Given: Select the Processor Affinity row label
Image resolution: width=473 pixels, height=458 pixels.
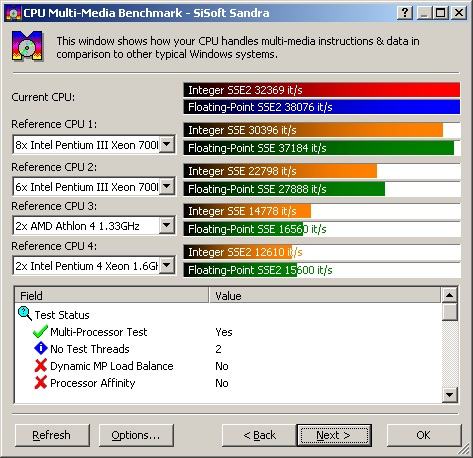Looking at the screenshot, I should tap(93, 383).
